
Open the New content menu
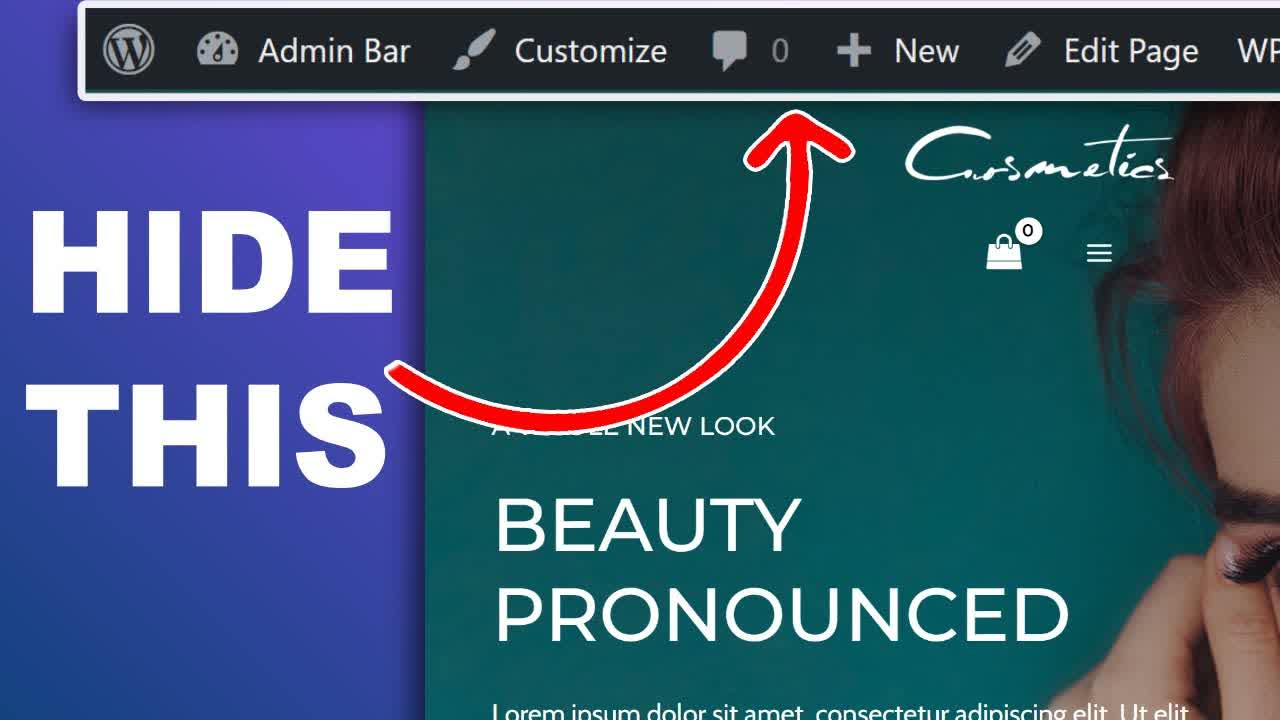[926, 51]
